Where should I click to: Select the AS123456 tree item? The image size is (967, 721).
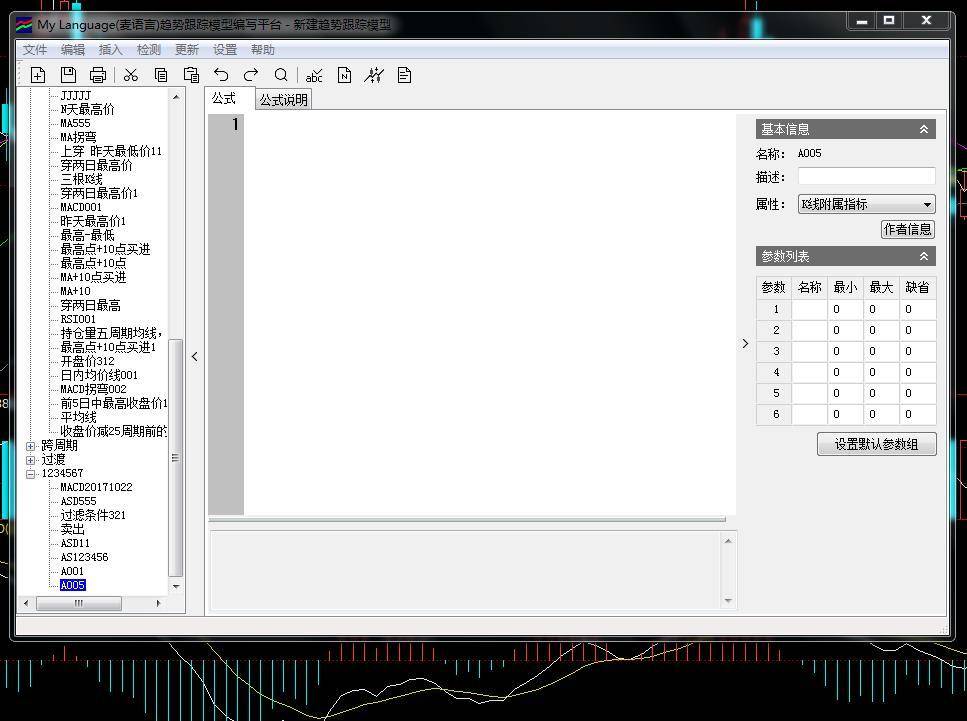[x=84, y=558]
